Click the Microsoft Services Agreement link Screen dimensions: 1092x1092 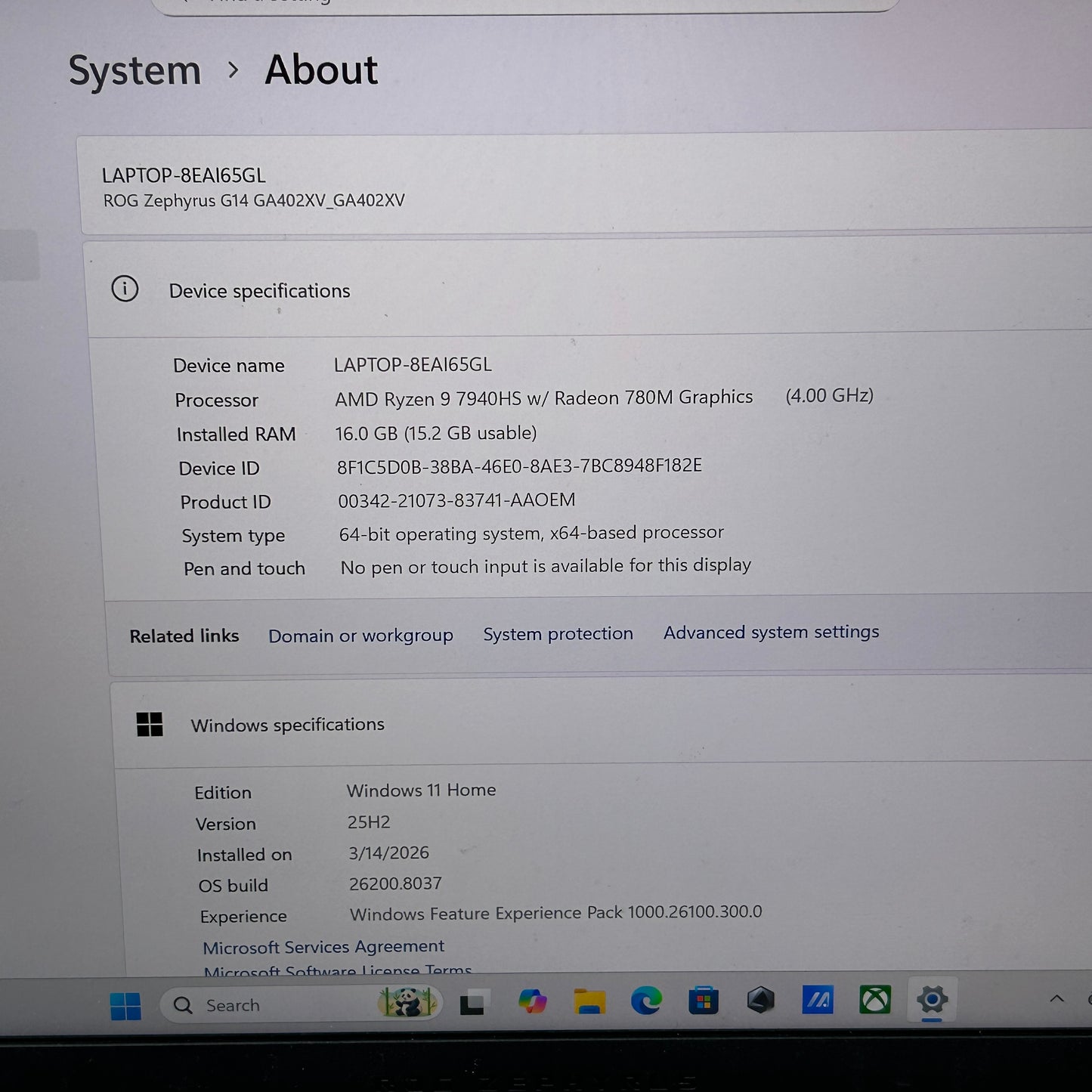point(323,946)
